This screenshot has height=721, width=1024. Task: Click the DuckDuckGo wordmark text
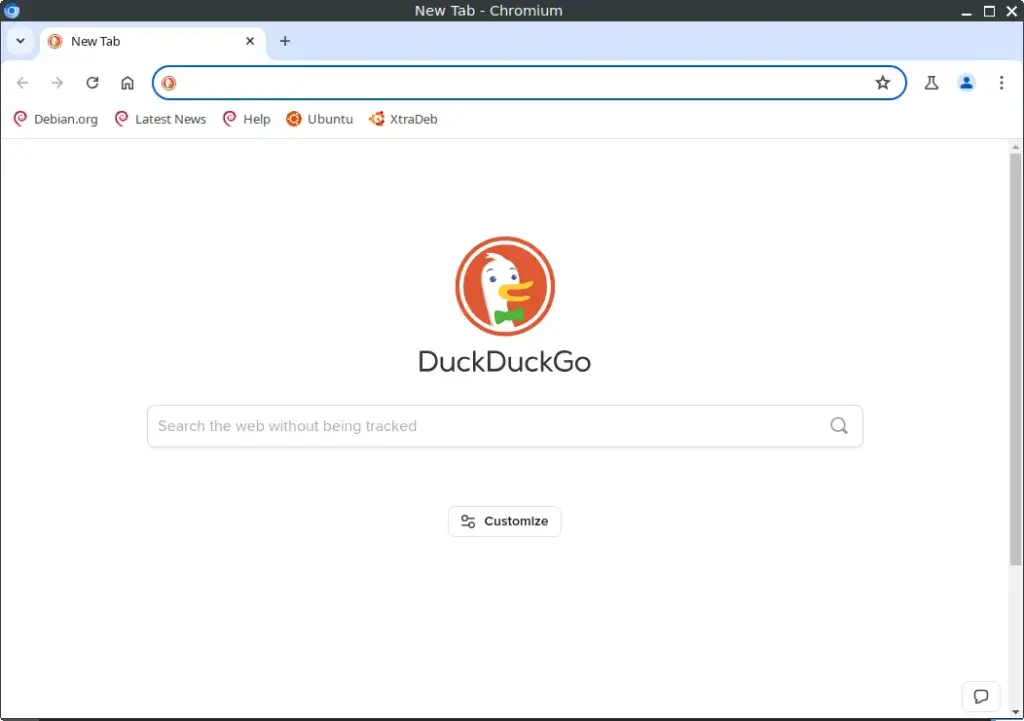pyautogui.click(x=505, y=362)
